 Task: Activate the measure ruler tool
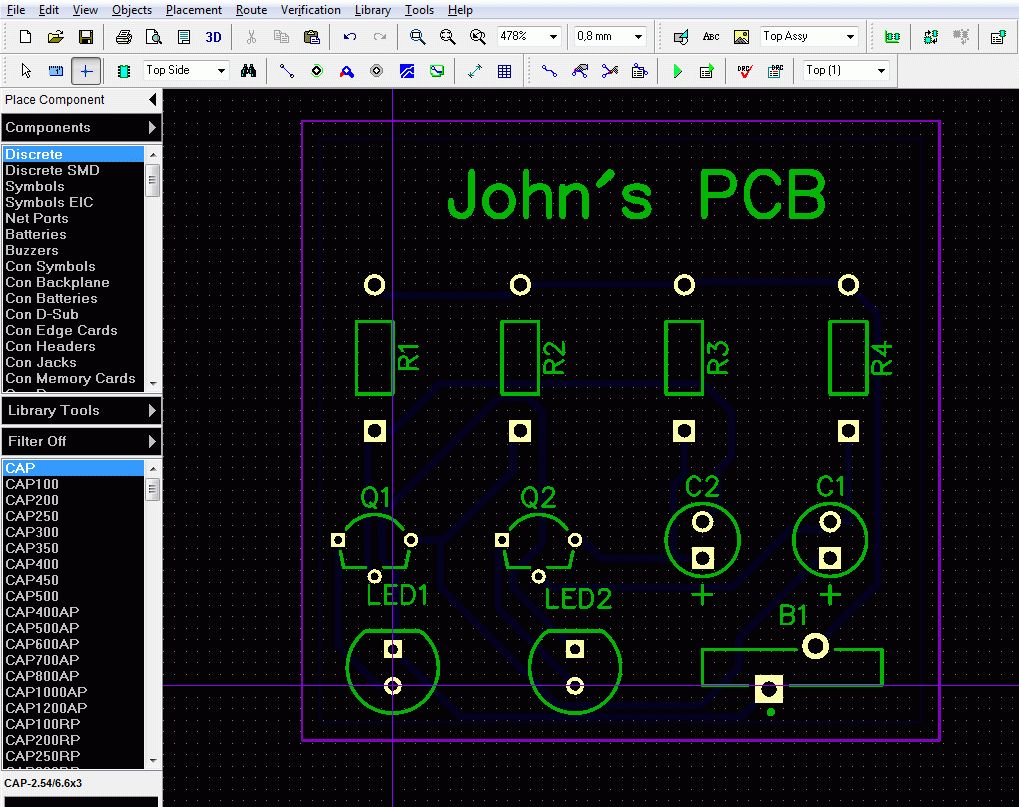[56, 70]
